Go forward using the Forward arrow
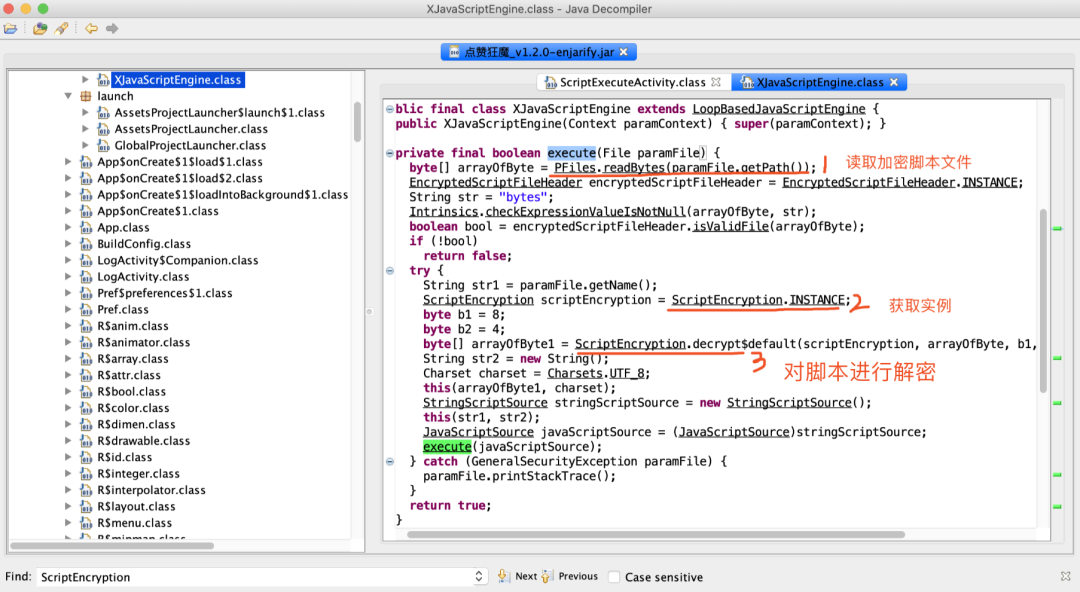Screen dimensions: 1080x592 pyautogui.click(x=112, y=28)
